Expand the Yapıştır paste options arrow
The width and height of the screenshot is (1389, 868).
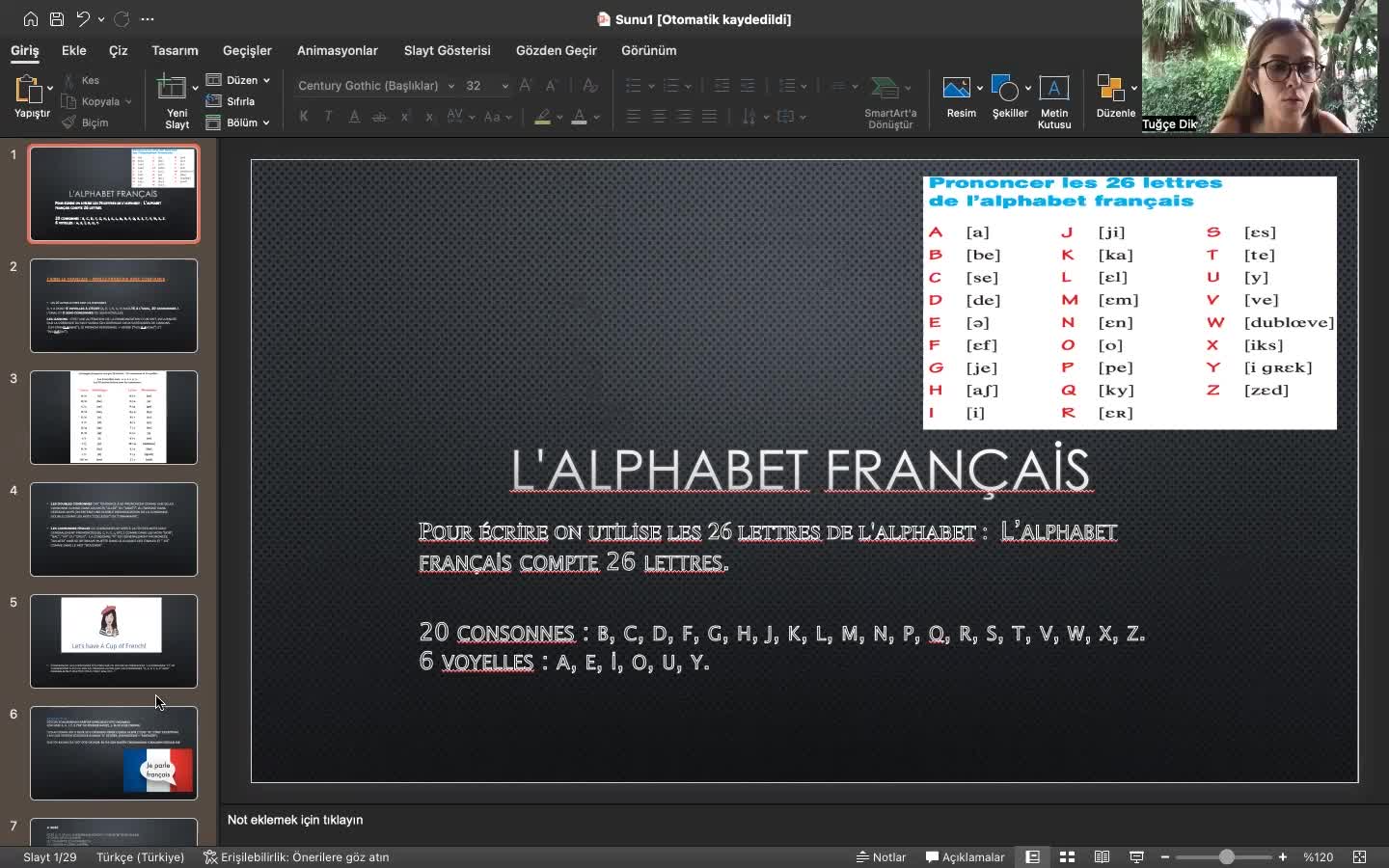coord(50,89)
